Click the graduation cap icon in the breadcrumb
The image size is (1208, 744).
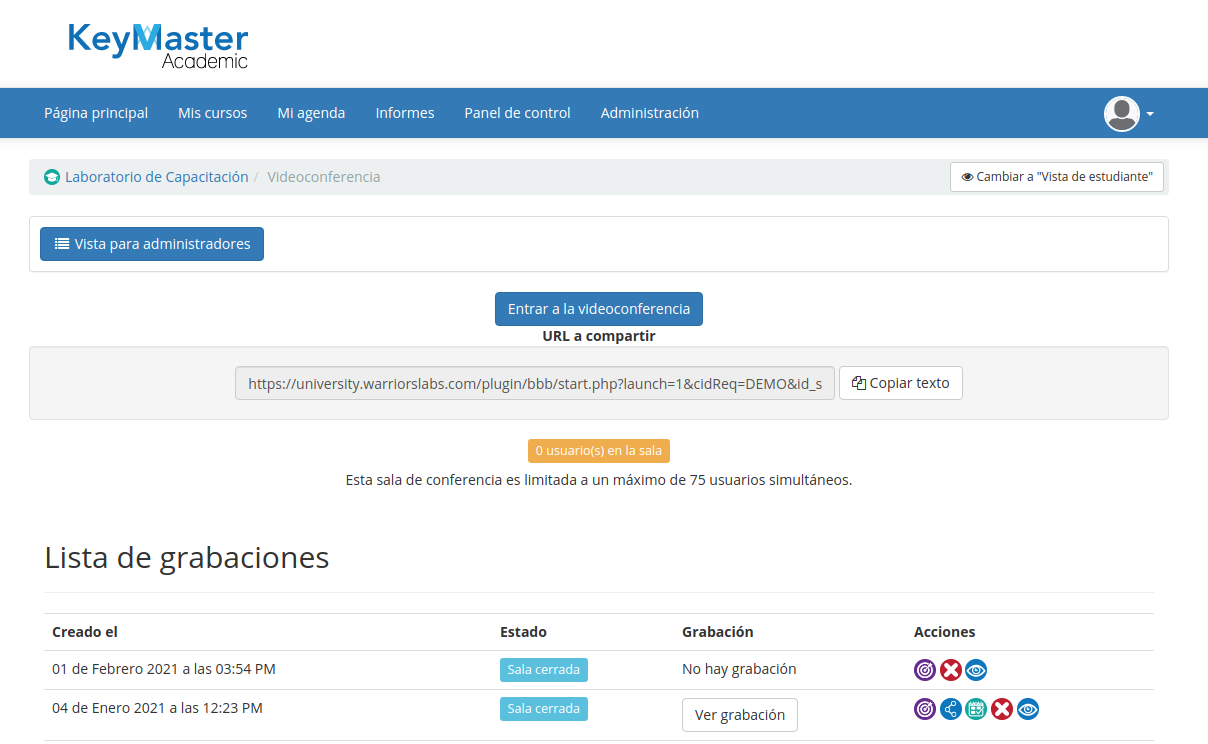pyautogui.click(x=52, y=178)
